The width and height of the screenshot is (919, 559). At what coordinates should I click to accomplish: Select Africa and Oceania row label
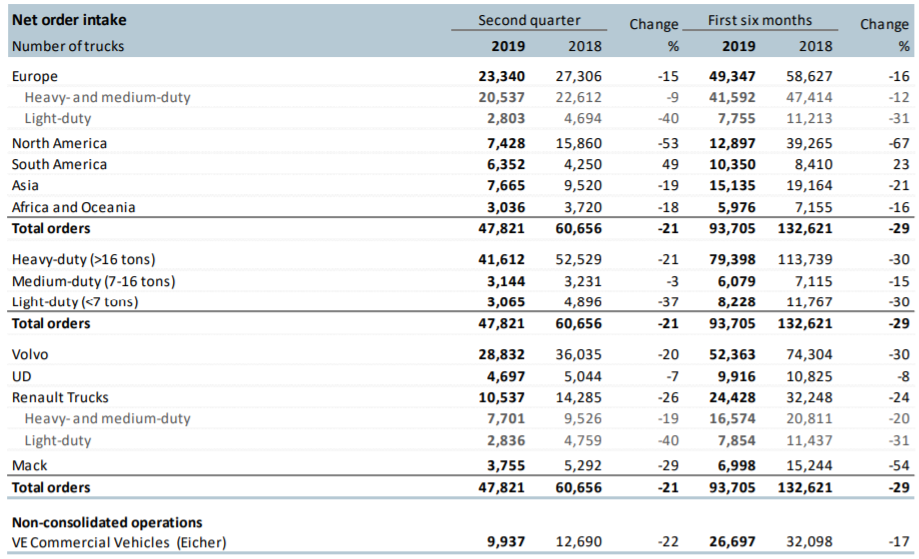(73, 207)
